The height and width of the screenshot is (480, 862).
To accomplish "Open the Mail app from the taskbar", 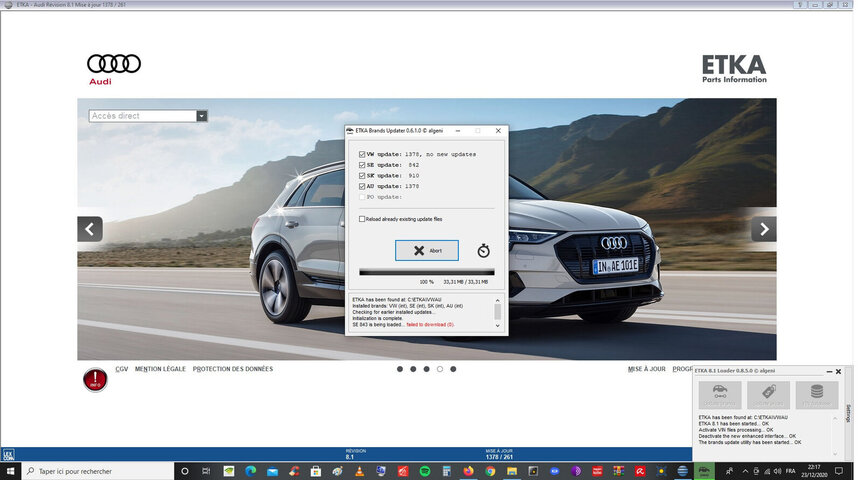I will [272, 471].
